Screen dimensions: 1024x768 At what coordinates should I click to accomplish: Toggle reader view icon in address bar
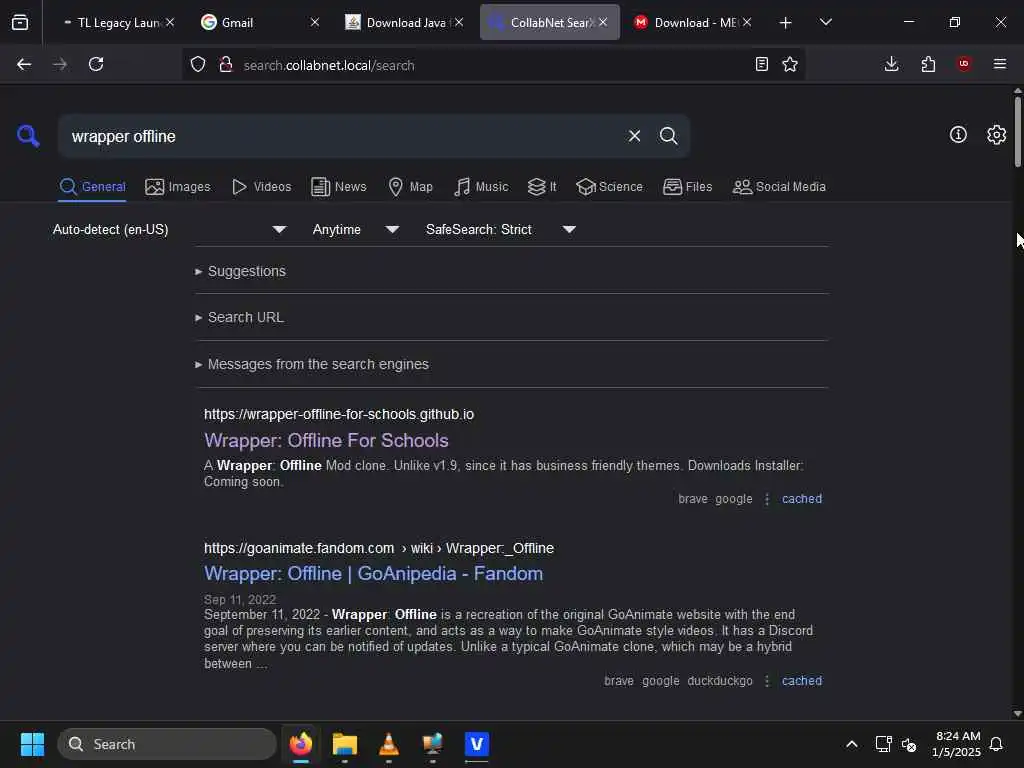(761, 64)
